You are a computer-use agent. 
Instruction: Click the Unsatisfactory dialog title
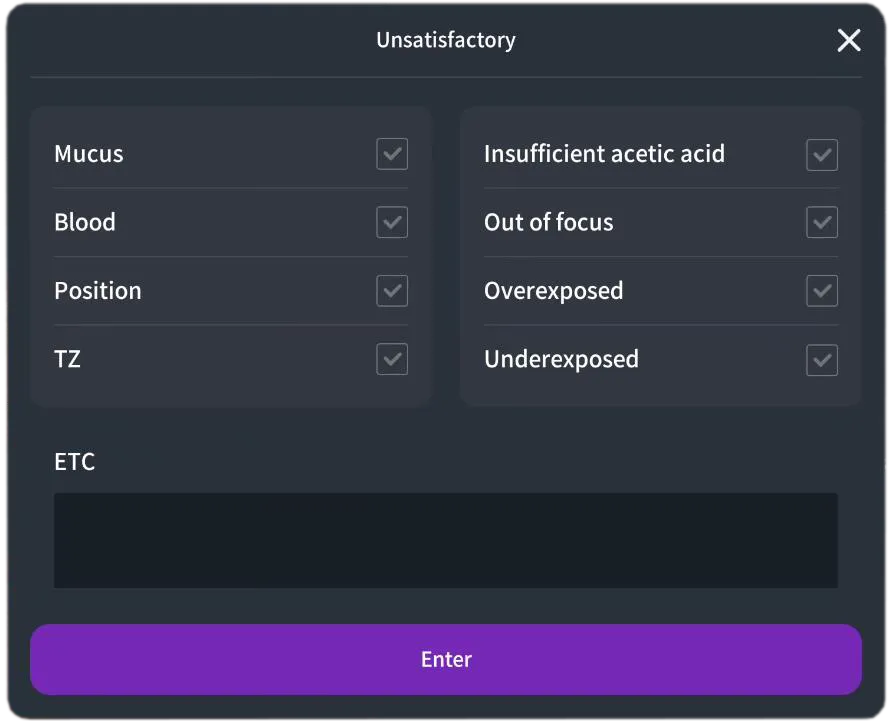coord(445,40)
